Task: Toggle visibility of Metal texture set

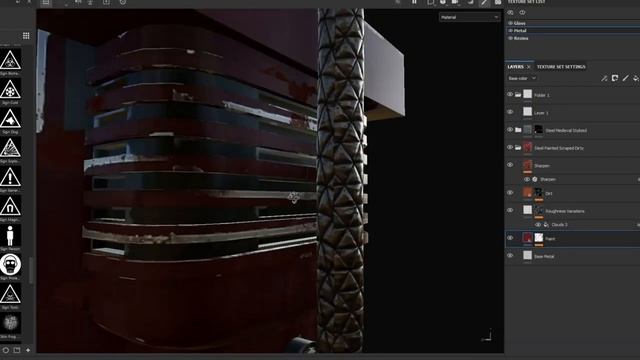Action: [510, 31]
